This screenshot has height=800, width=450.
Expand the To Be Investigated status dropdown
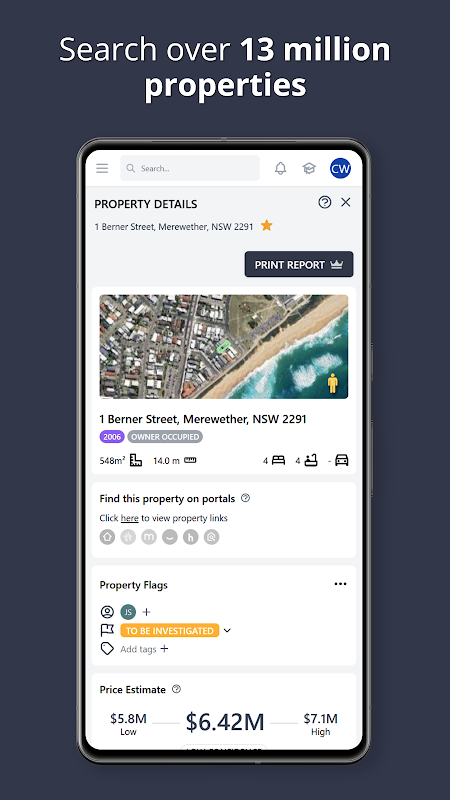point(227,631)
